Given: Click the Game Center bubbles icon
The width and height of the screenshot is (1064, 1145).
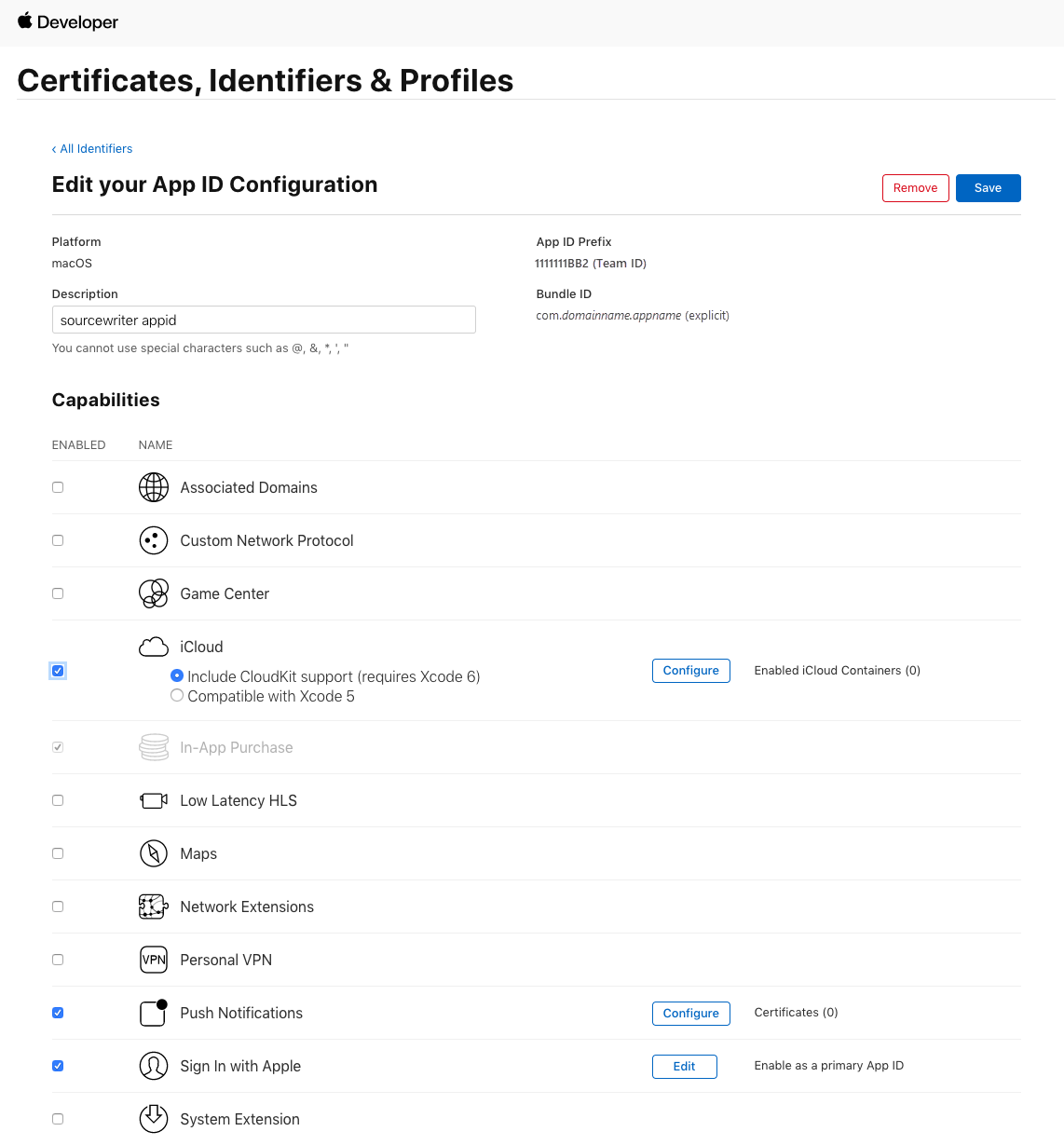Looking at the screenshot, I should click(x=154, y=593).
